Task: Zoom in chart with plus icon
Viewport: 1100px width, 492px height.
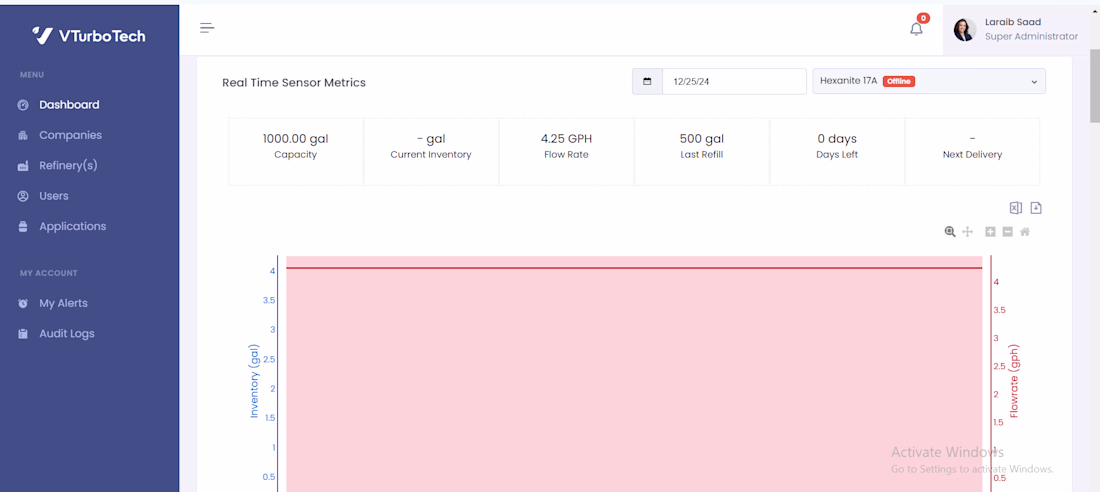Action: (x=991, y=232)
